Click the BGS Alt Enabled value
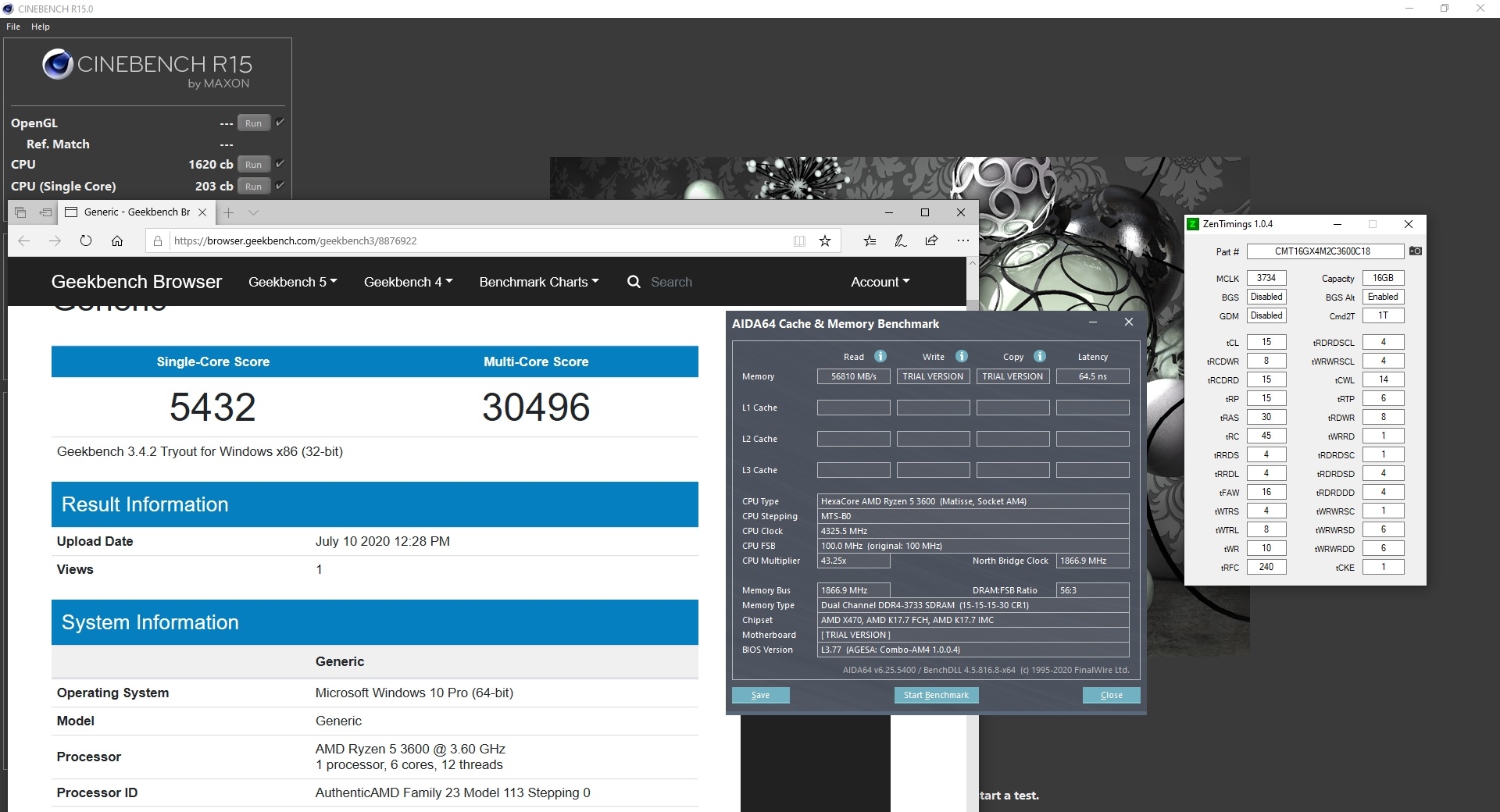The height and width of the screenshot is (812, 1500). coord(1384,297)
